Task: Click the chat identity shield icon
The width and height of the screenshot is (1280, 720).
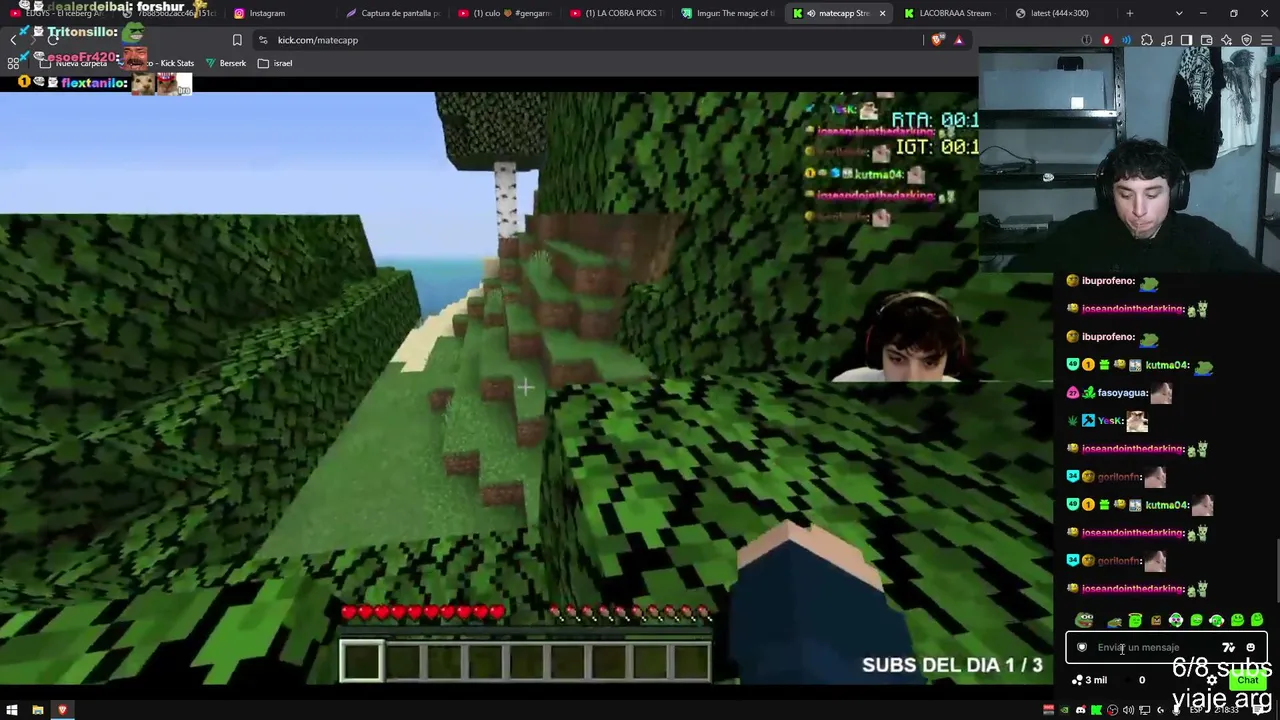Action: pos(1081,647)
